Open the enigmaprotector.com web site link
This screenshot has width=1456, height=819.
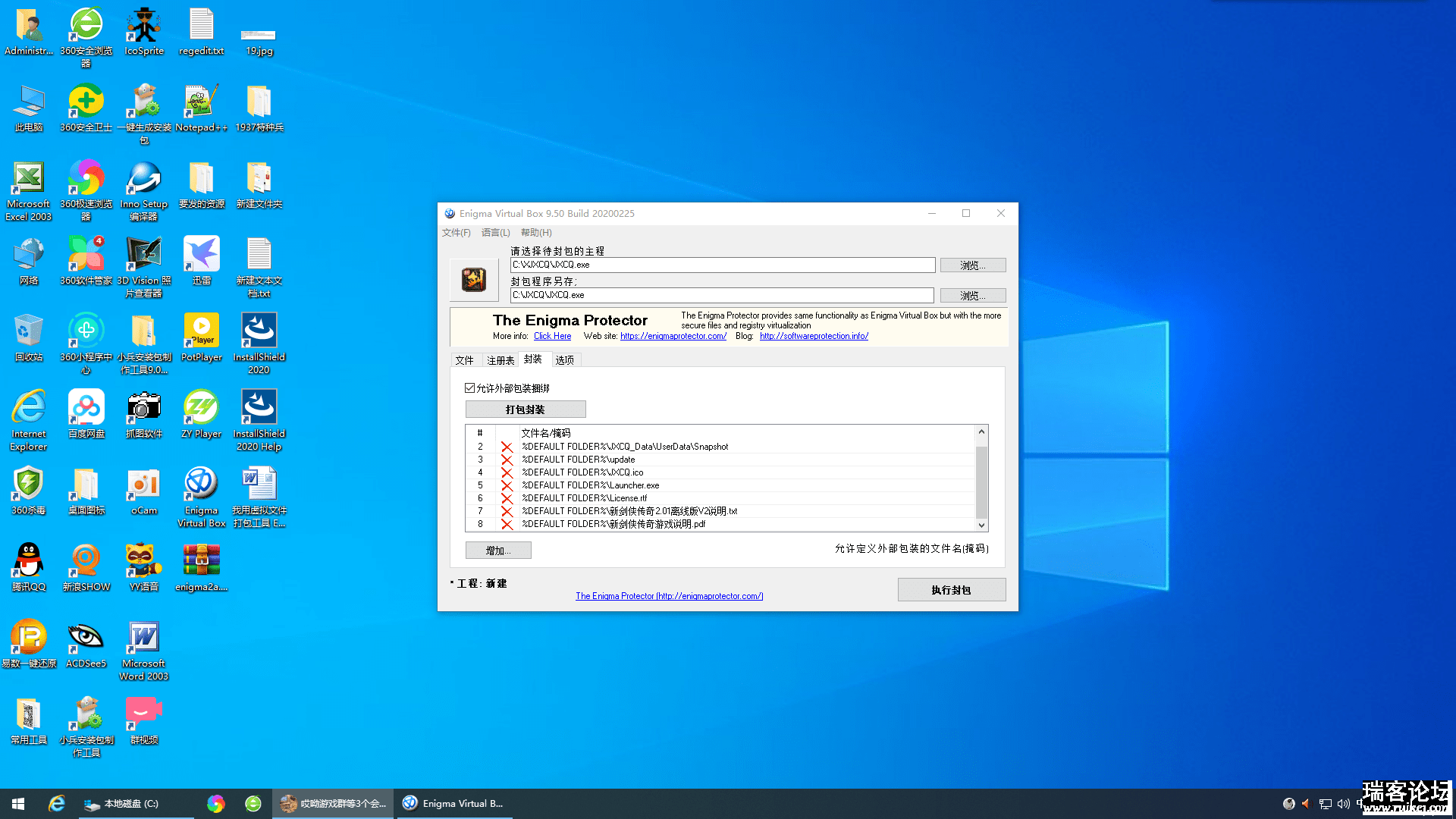tap(673, 336)
